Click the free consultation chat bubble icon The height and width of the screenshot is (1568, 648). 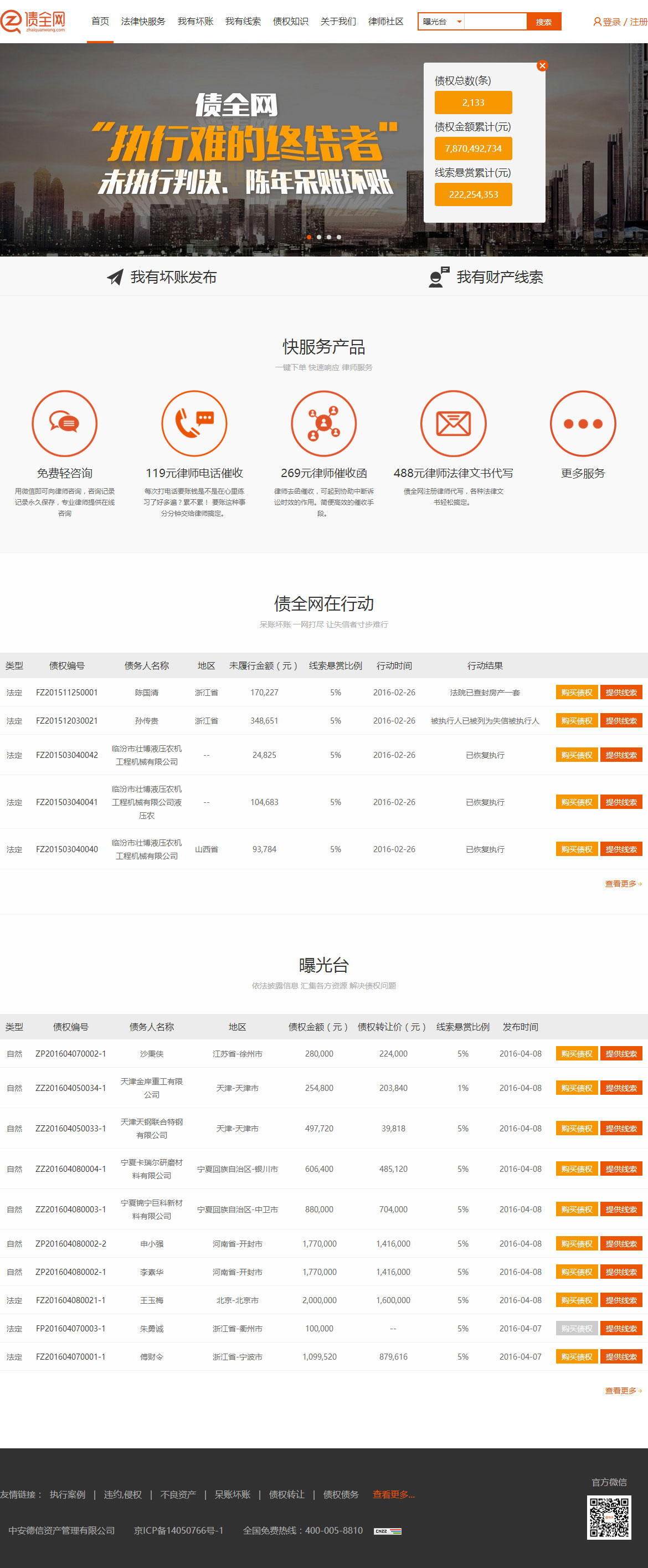(64, 423)
